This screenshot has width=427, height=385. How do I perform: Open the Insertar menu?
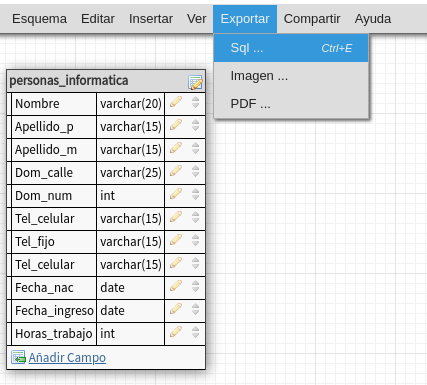click(151, 19)
